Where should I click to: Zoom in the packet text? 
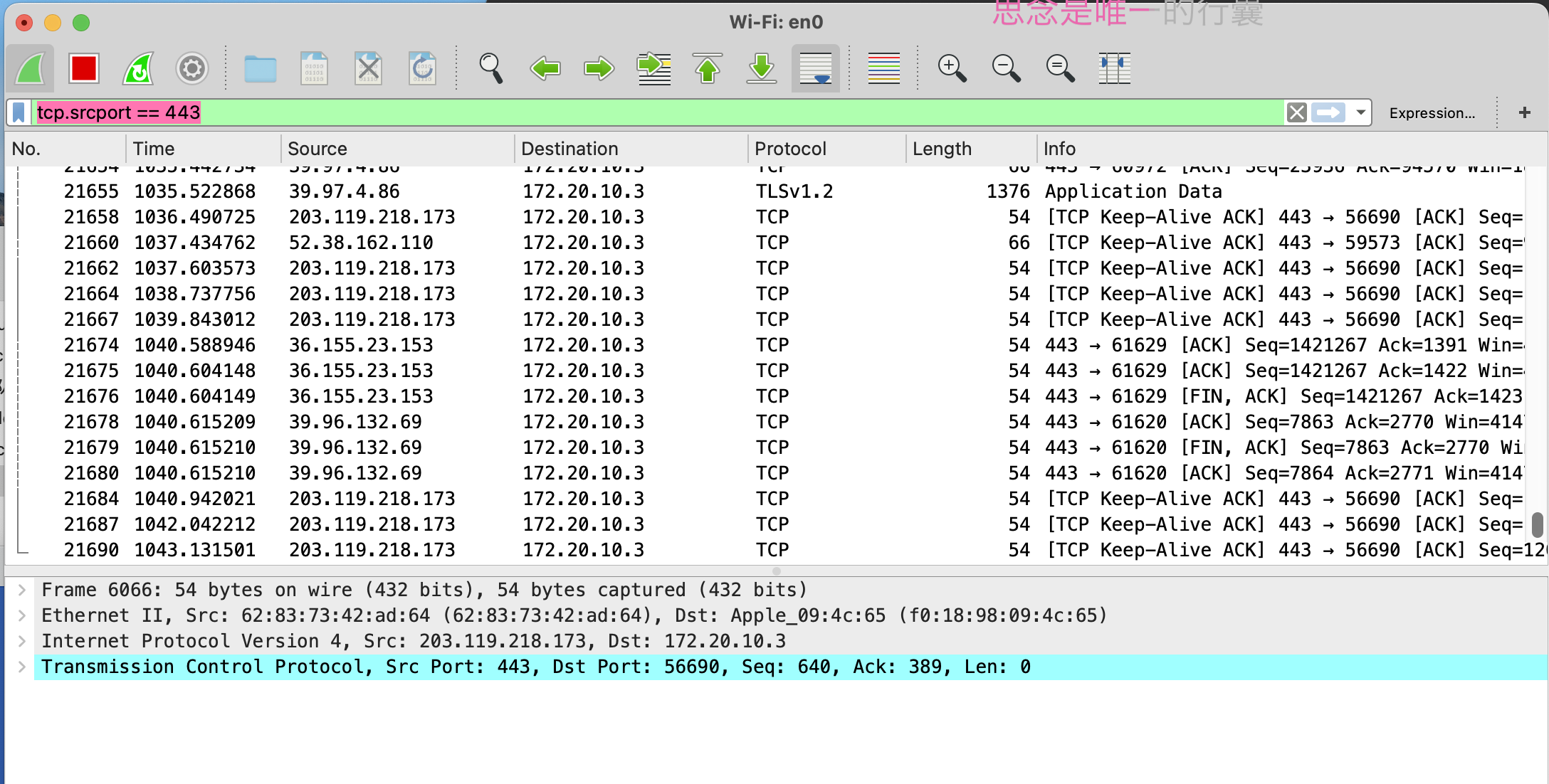[x=952, y=69]
